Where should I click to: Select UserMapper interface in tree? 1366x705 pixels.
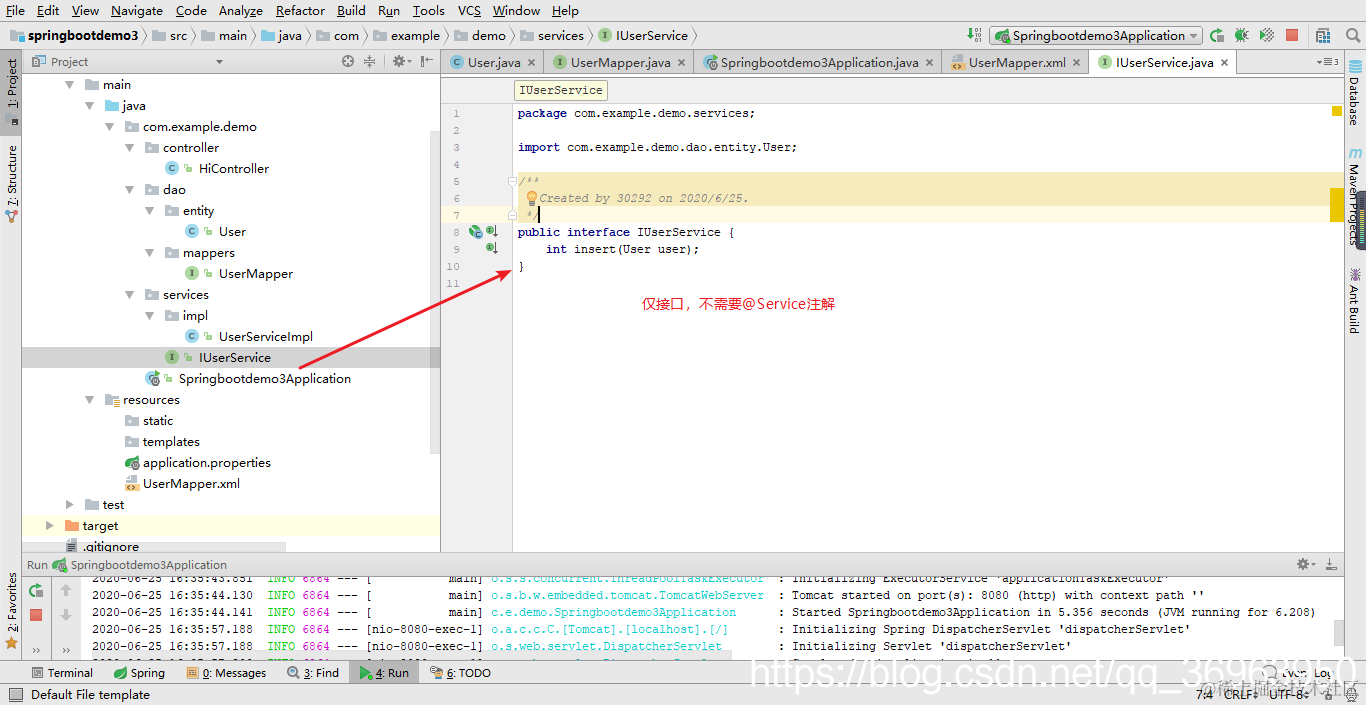[256, 274]
